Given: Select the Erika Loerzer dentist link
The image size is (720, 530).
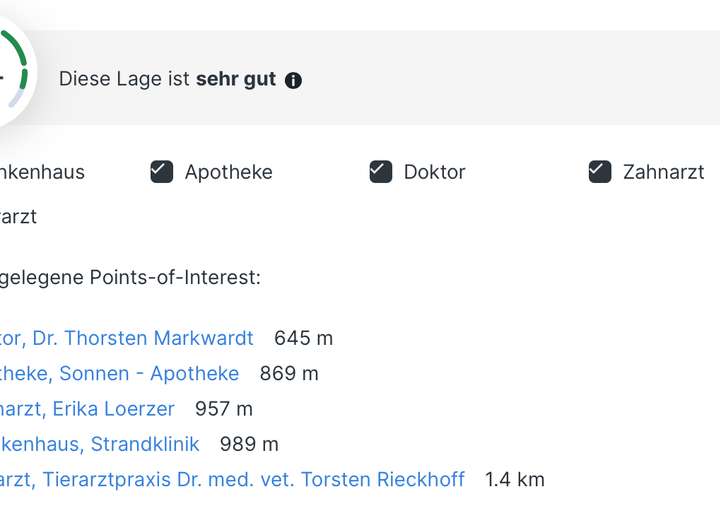Looking at the screenshot, I should (87, 409).
